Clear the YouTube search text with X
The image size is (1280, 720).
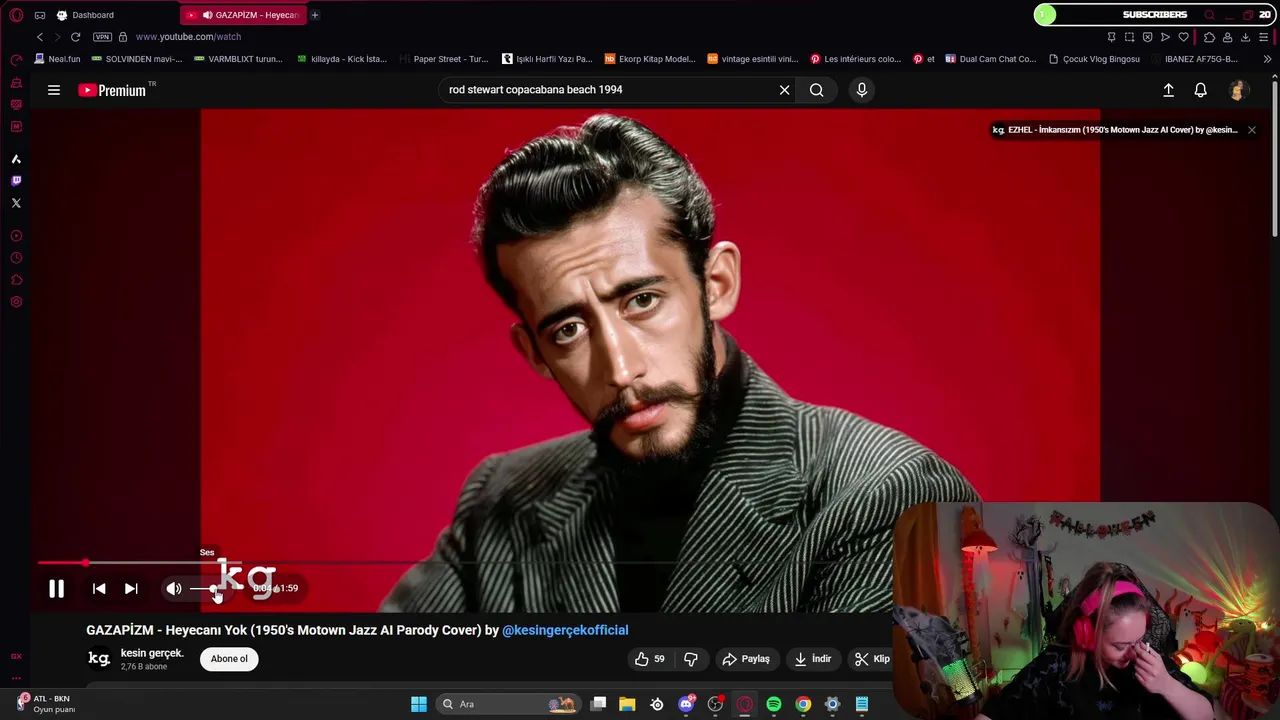[784, 90]
